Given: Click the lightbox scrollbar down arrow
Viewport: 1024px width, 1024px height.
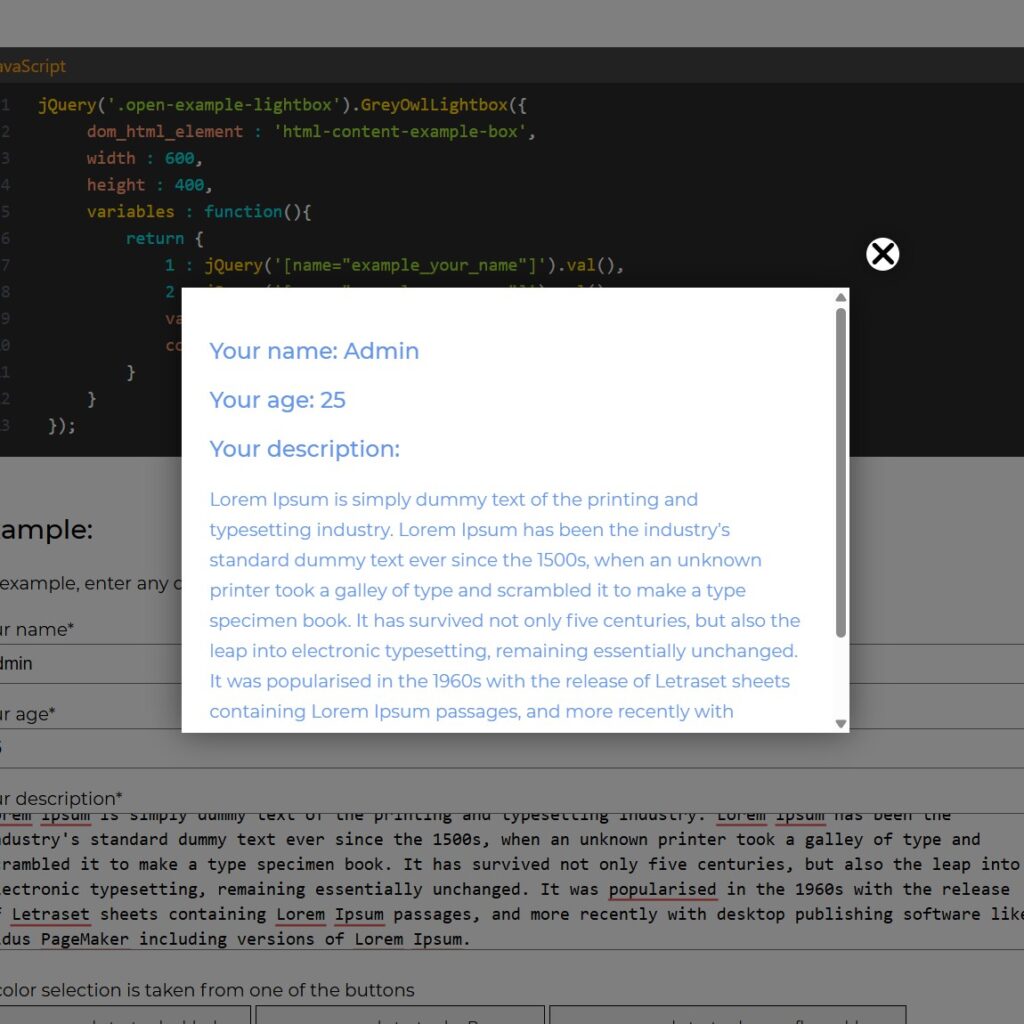Looking at the screenshot, I should (x=840, y=724).
